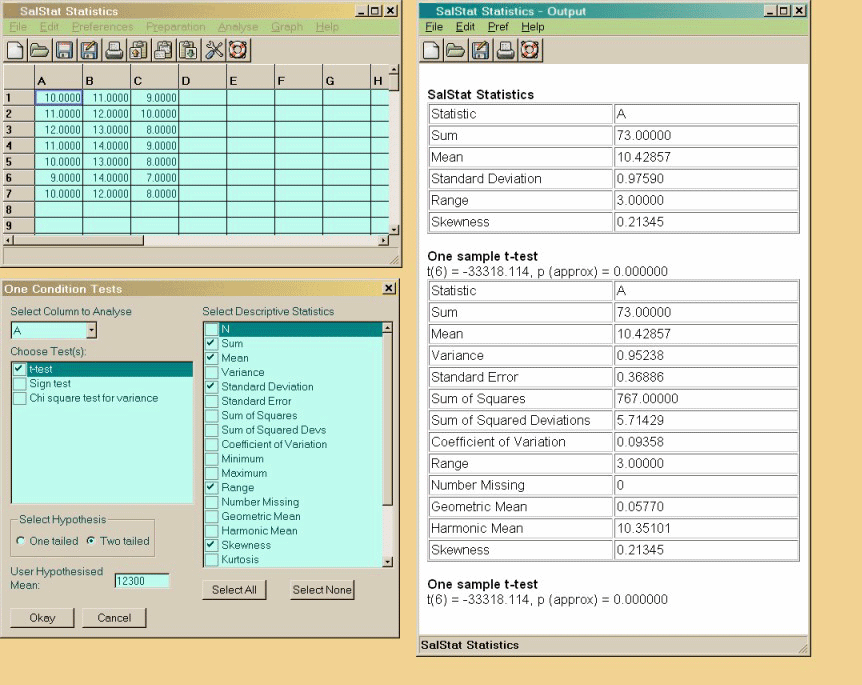Screen dimensions: 862x685
Task: Click Print icon in data window toolbar
Action: (114, 50)
